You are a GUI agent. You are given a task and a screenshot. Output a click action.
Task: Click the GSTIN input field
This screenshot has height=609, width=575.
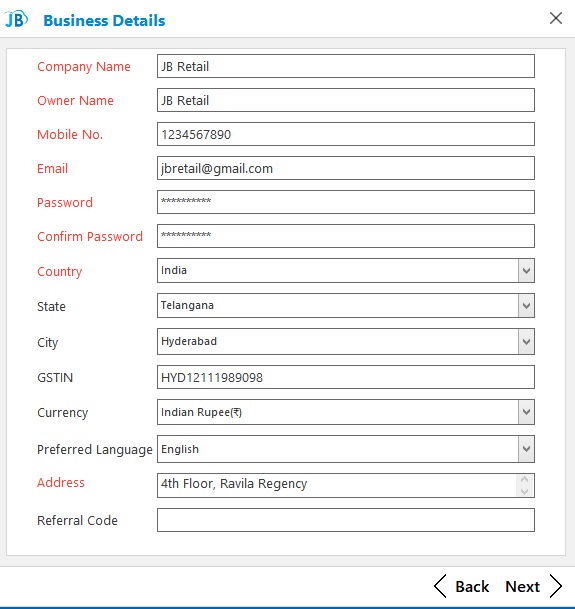click(x=346, y=377)
